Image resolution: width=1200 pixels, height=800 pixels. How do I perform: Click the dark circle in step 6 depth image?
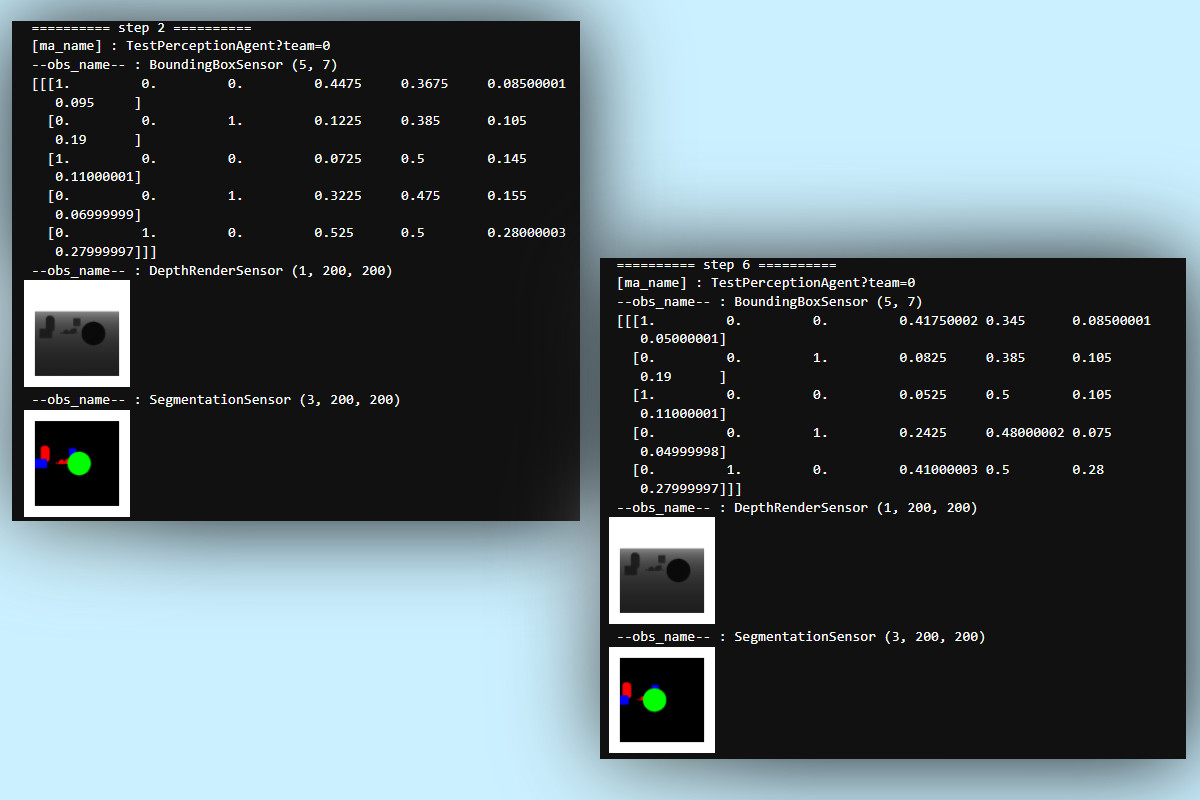[678, 571]
